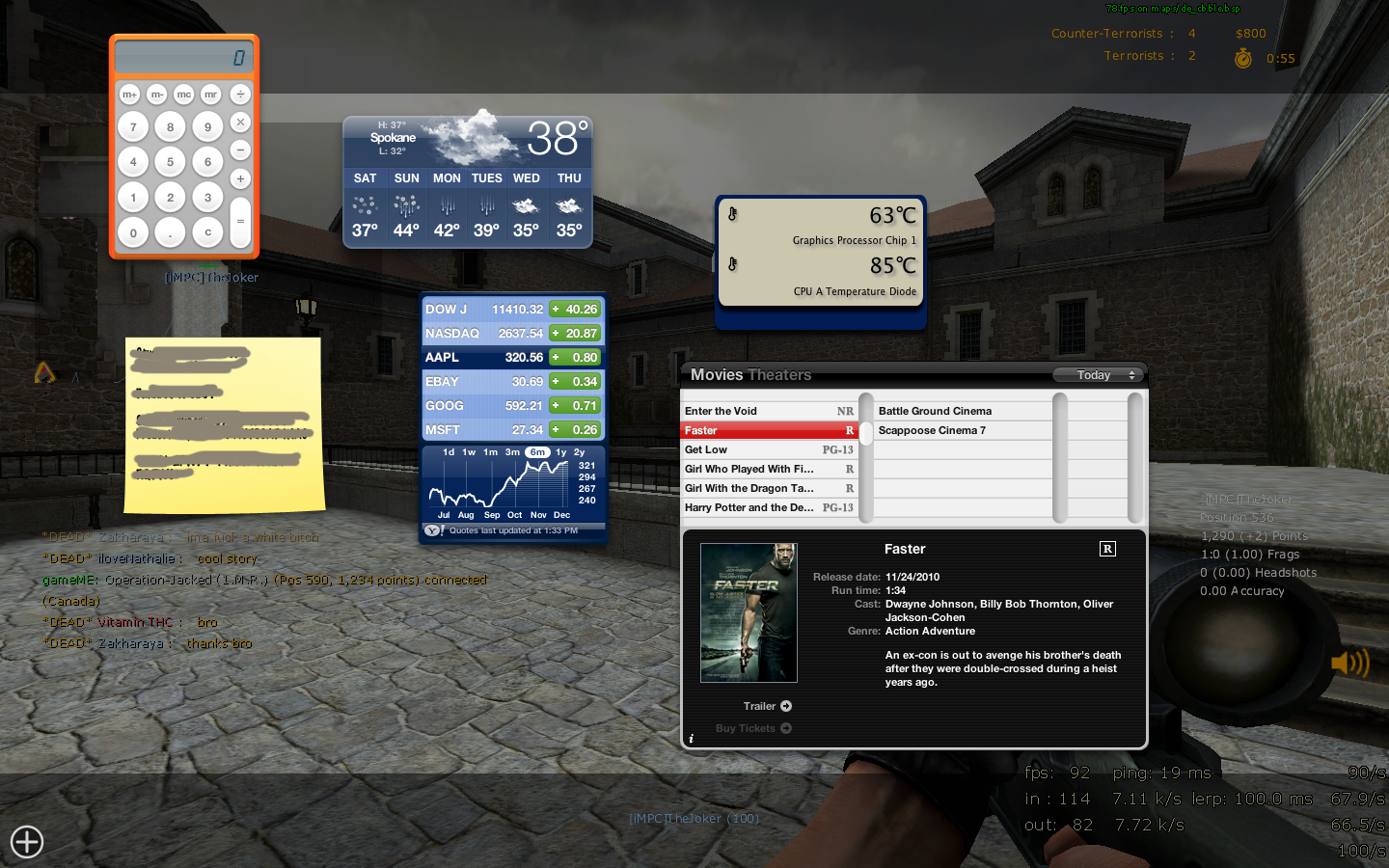
Task: Click the calculator mr memory recall key
Action: click(210, 94)
